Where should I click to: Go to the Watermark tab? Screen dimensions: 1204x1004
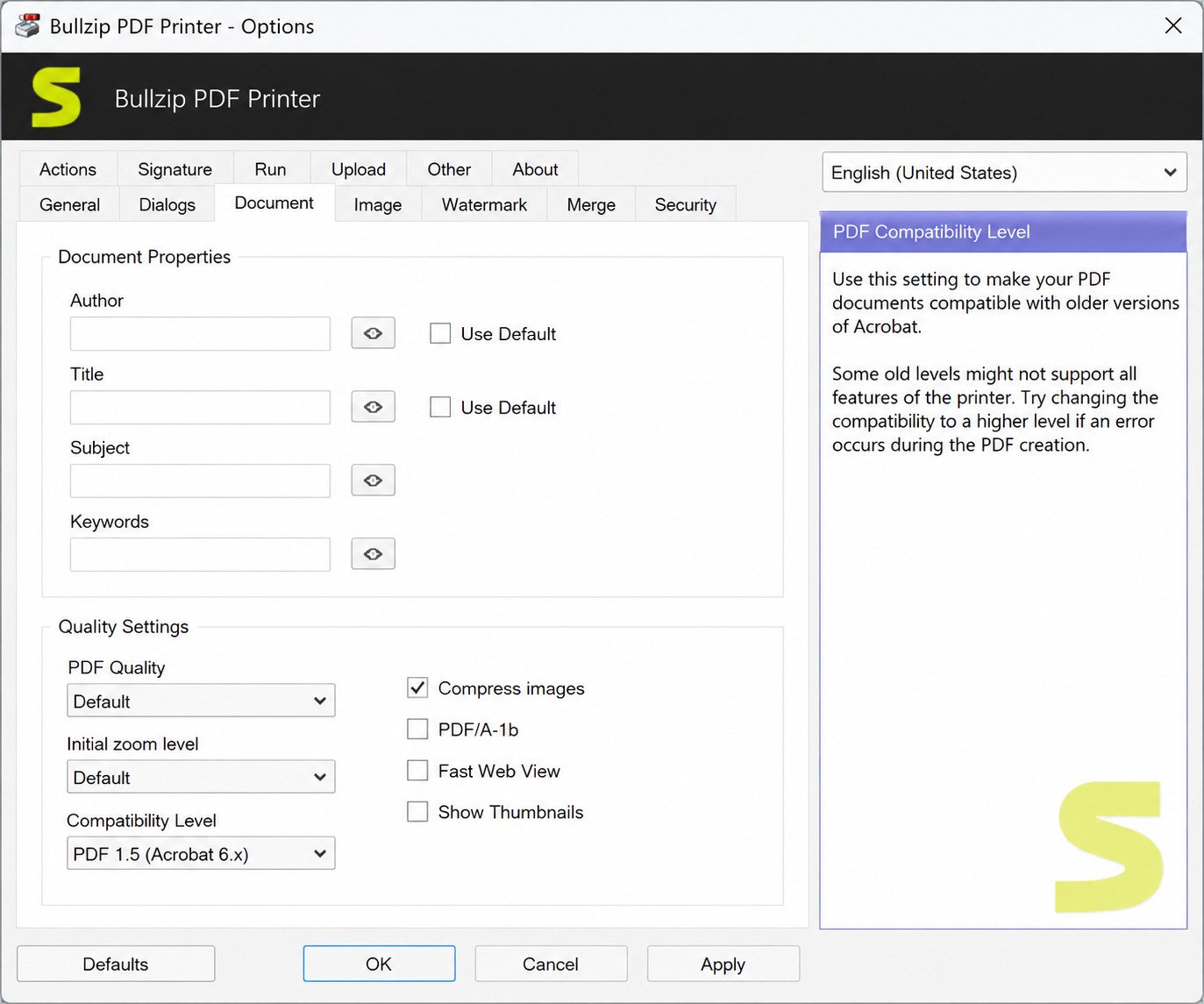[484, 204]
